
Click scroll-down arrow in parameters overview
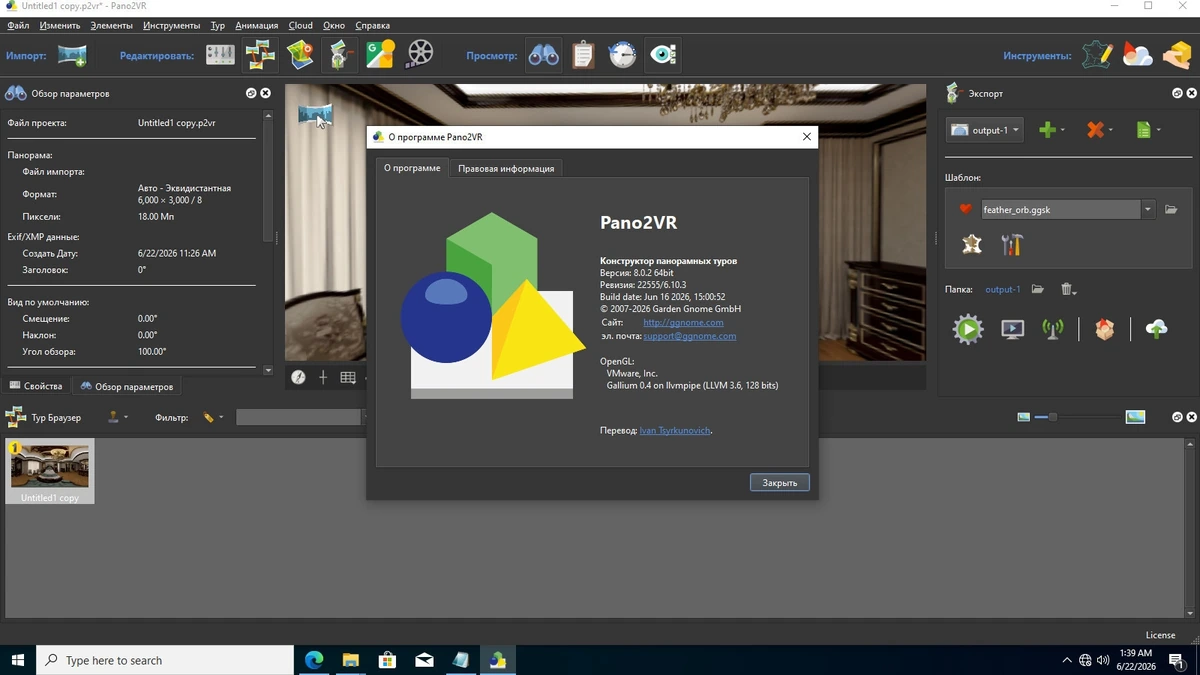268,370
